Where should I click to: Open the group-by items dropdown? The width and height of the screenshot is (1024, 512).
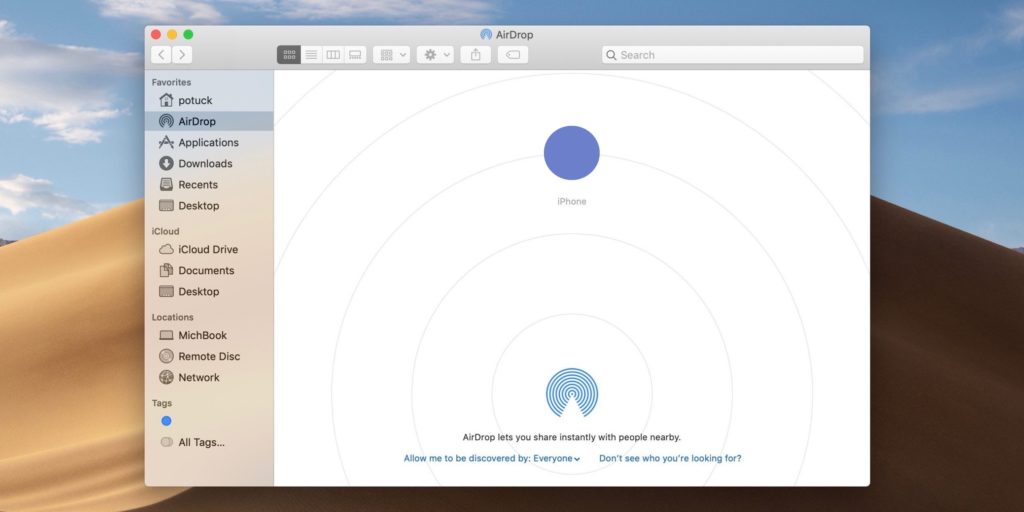point(392,55)
